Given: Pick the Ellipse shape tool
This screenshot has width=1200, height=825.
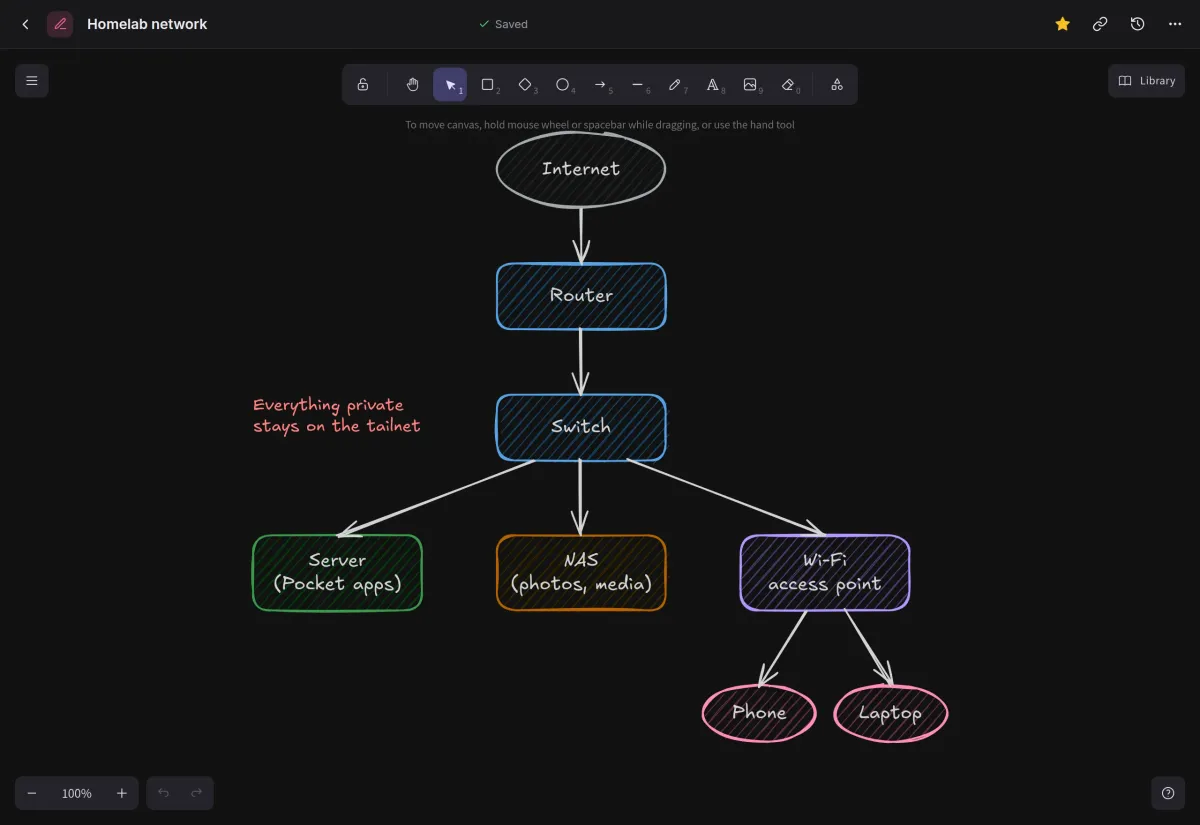Looking at the screenshot, I should [562, 85].
